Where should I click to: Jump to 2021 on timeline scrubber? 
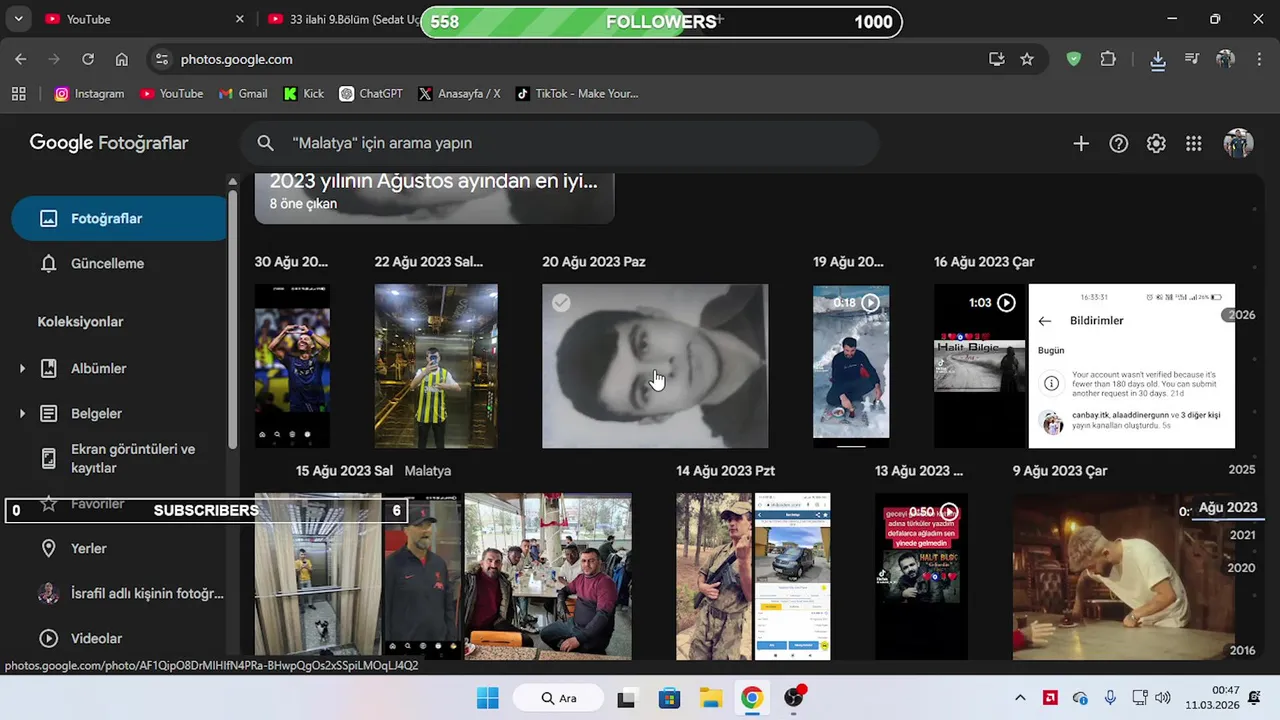1242,535
